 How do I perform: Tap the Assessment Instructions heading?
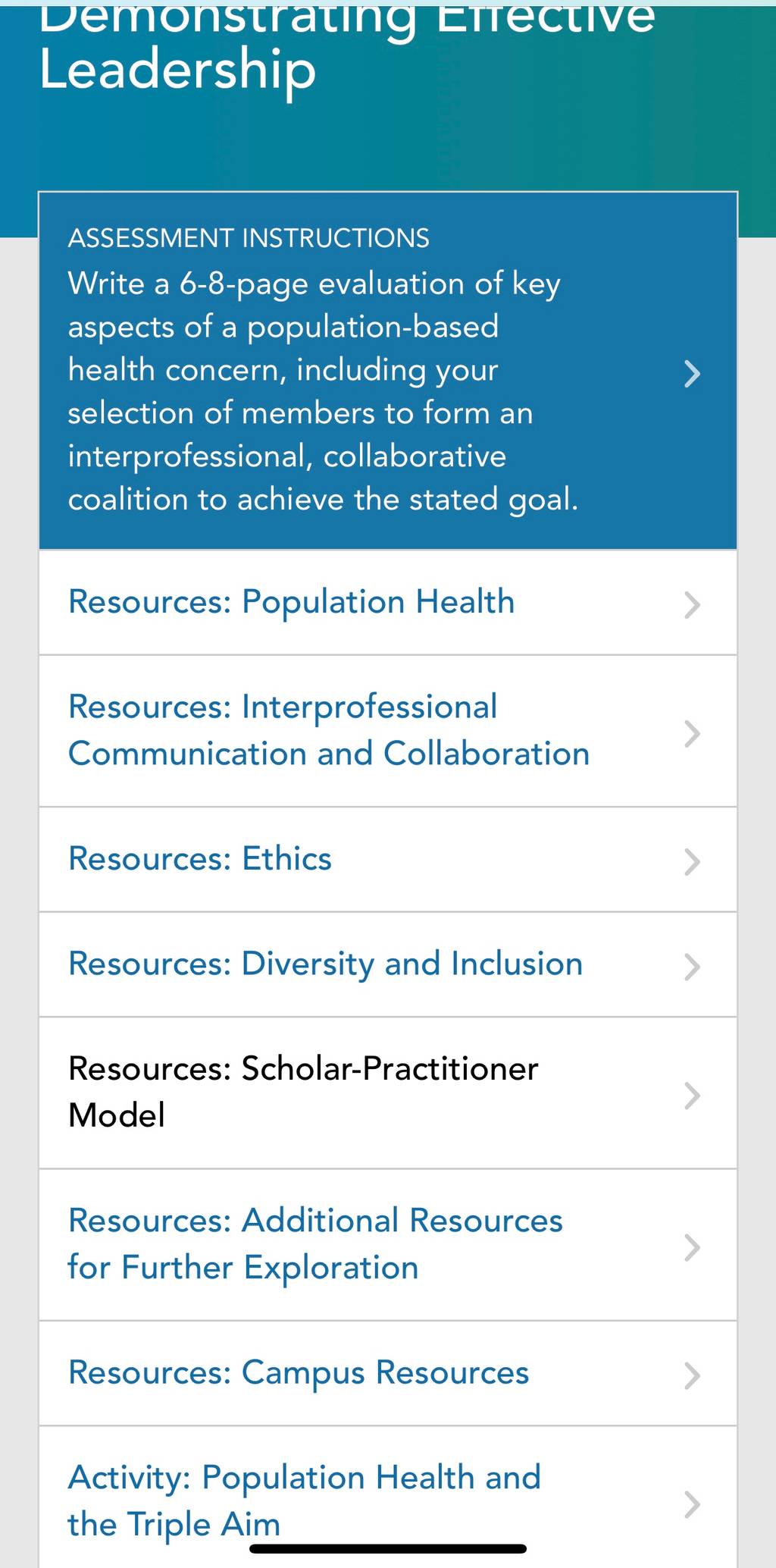[x=249, y=238]
